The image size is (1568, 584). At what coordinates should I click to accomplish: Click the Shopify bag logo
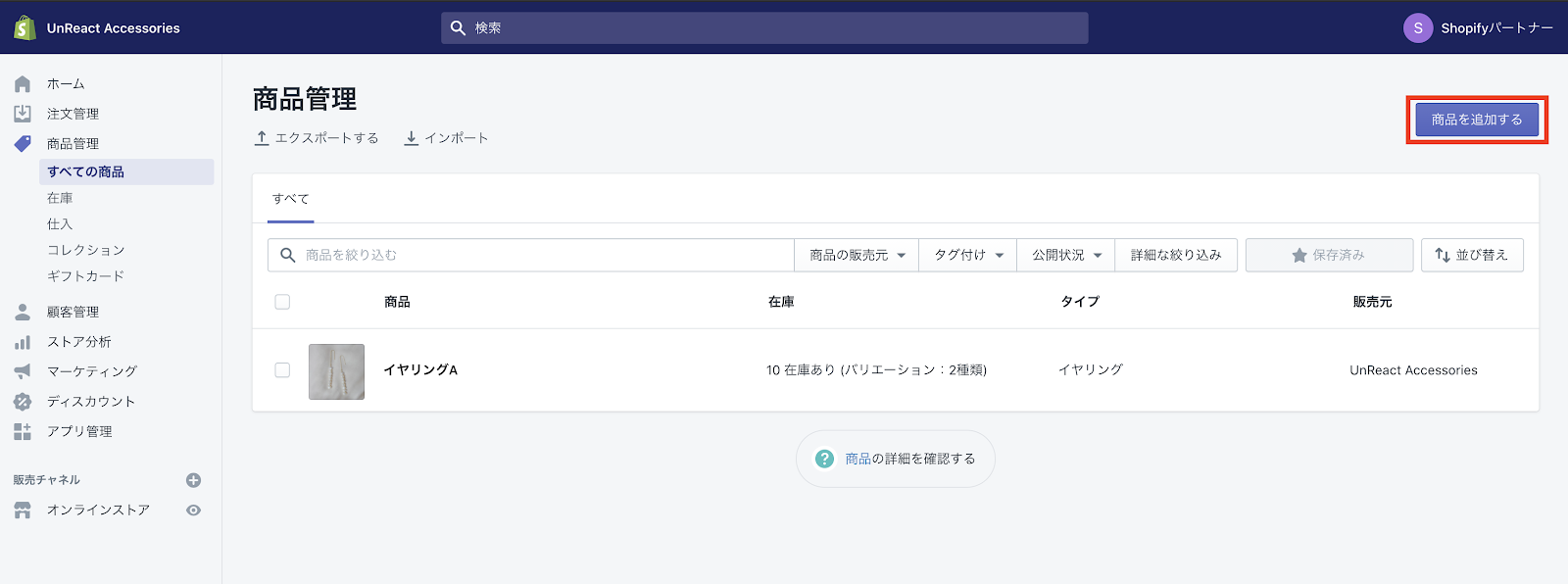tap(24, 28)
